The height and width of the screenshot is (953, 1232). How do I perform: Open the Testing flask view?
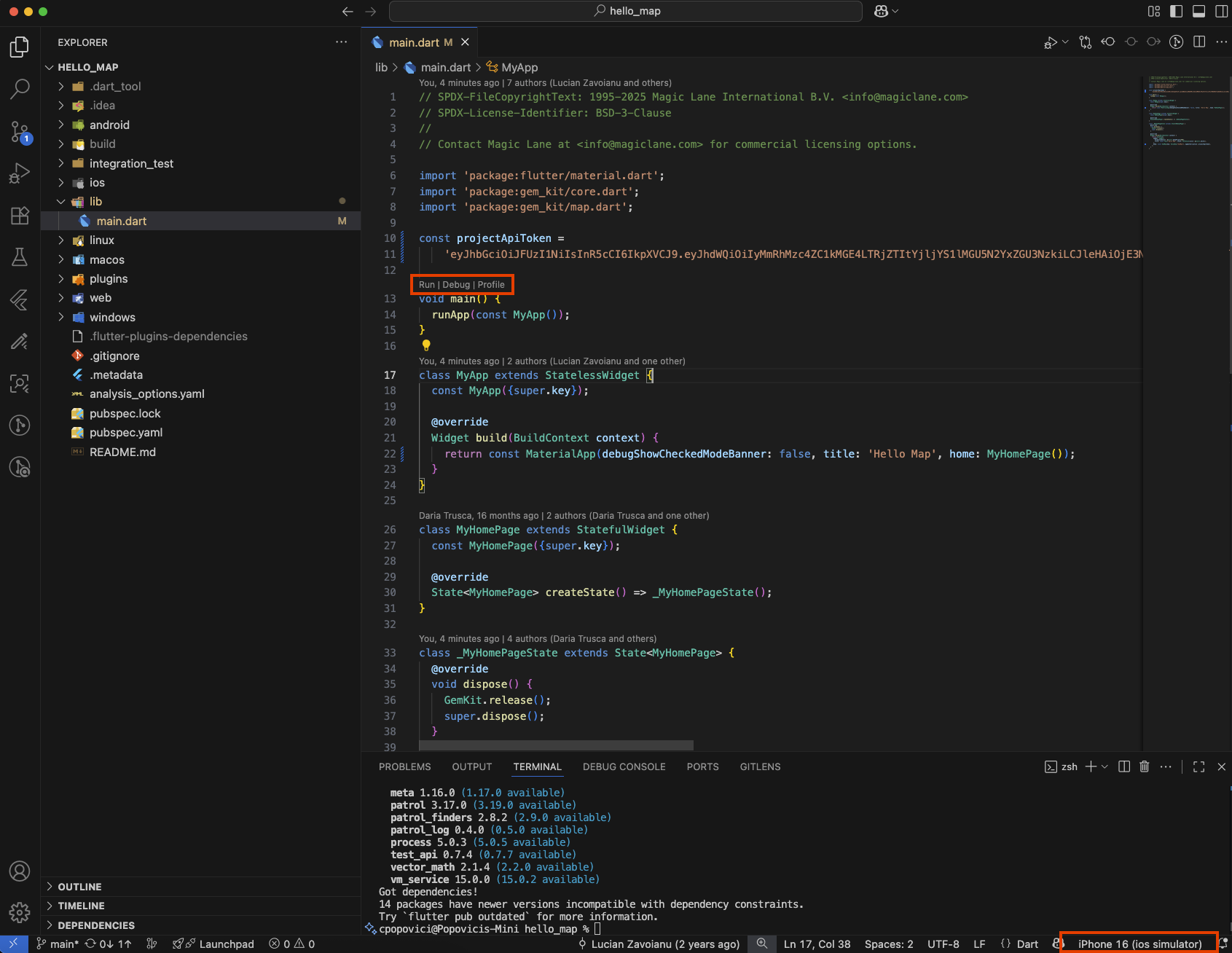[20, 256]
